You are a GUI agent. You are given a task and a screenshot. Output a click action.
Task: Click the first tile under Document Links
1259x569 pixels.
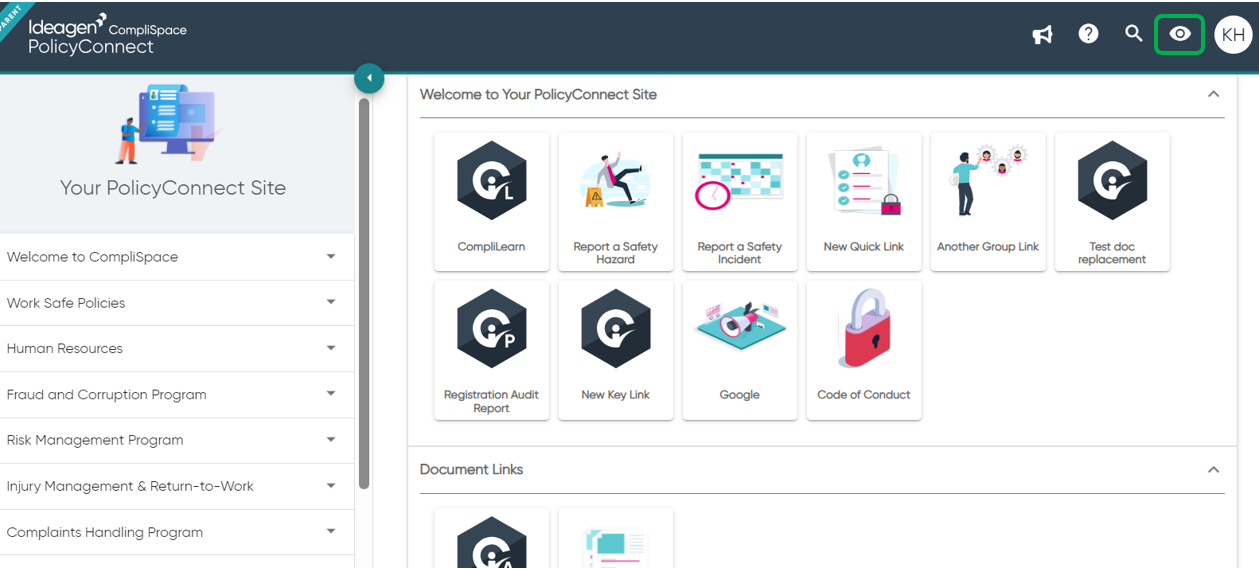coord(491,538)
